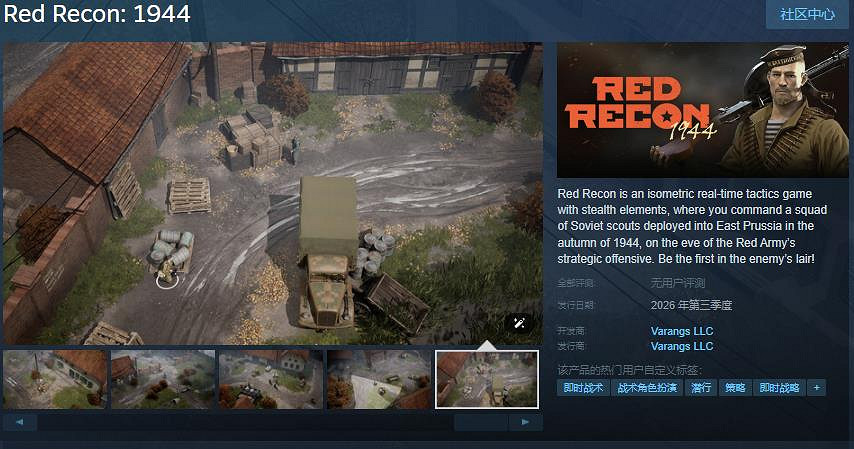Select the highlighted fifth screenshot thumbnail

click(x=487, y=379)
